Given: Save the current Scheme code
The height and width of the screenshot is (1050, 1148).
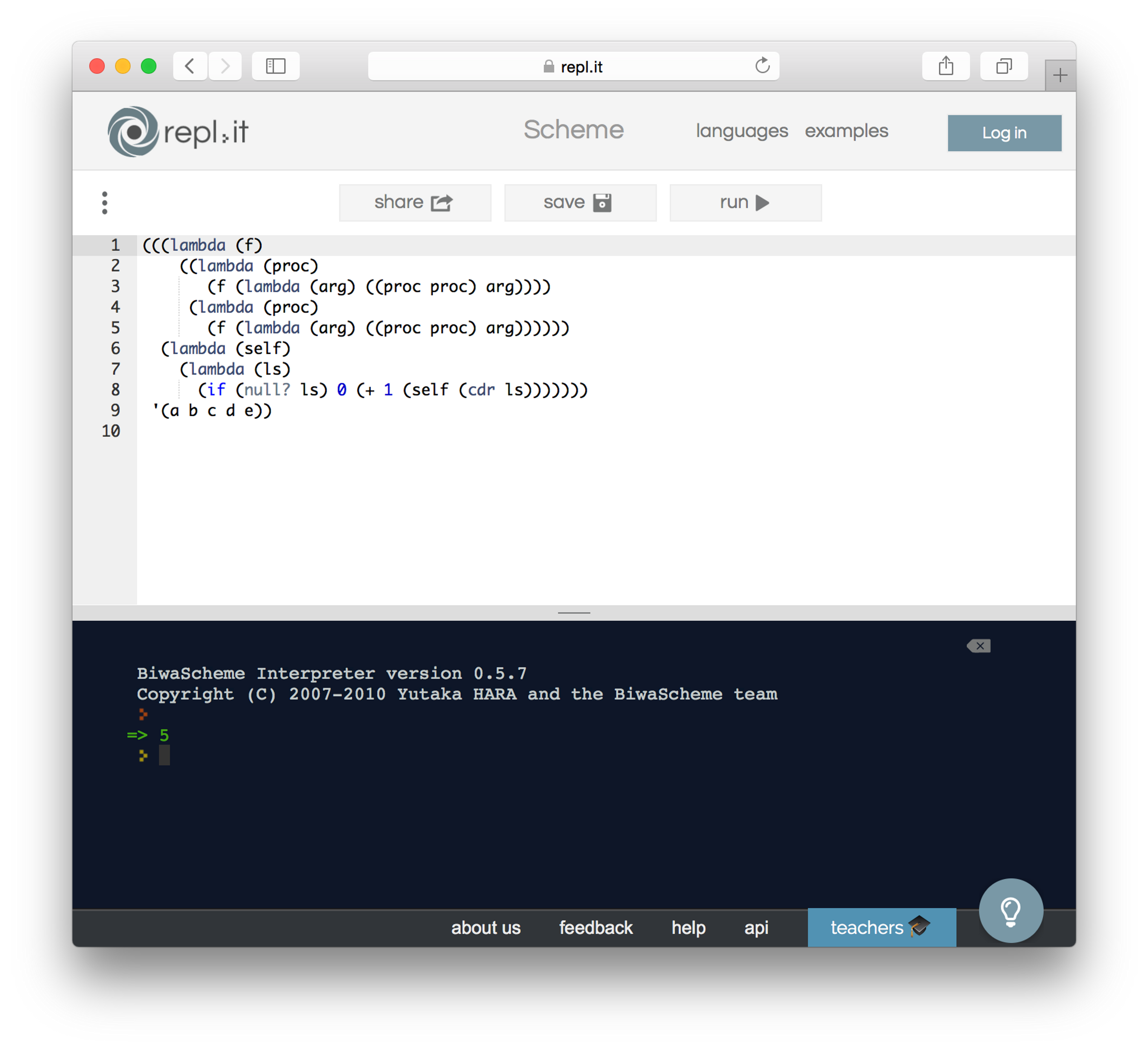Looking at the screenshot, I should (580, 203).
